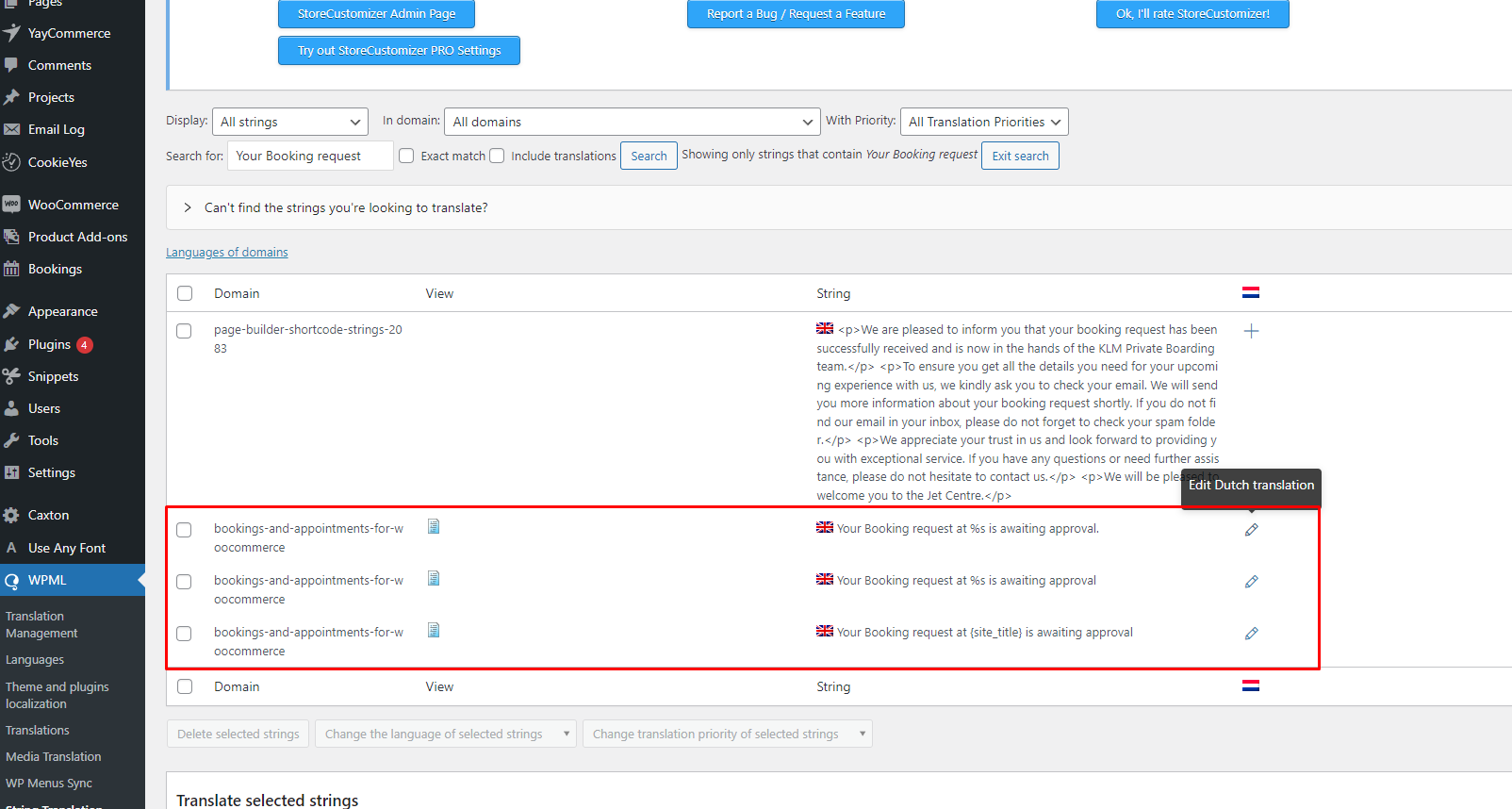Sort by the Domain column header

(x=237, y=293)
